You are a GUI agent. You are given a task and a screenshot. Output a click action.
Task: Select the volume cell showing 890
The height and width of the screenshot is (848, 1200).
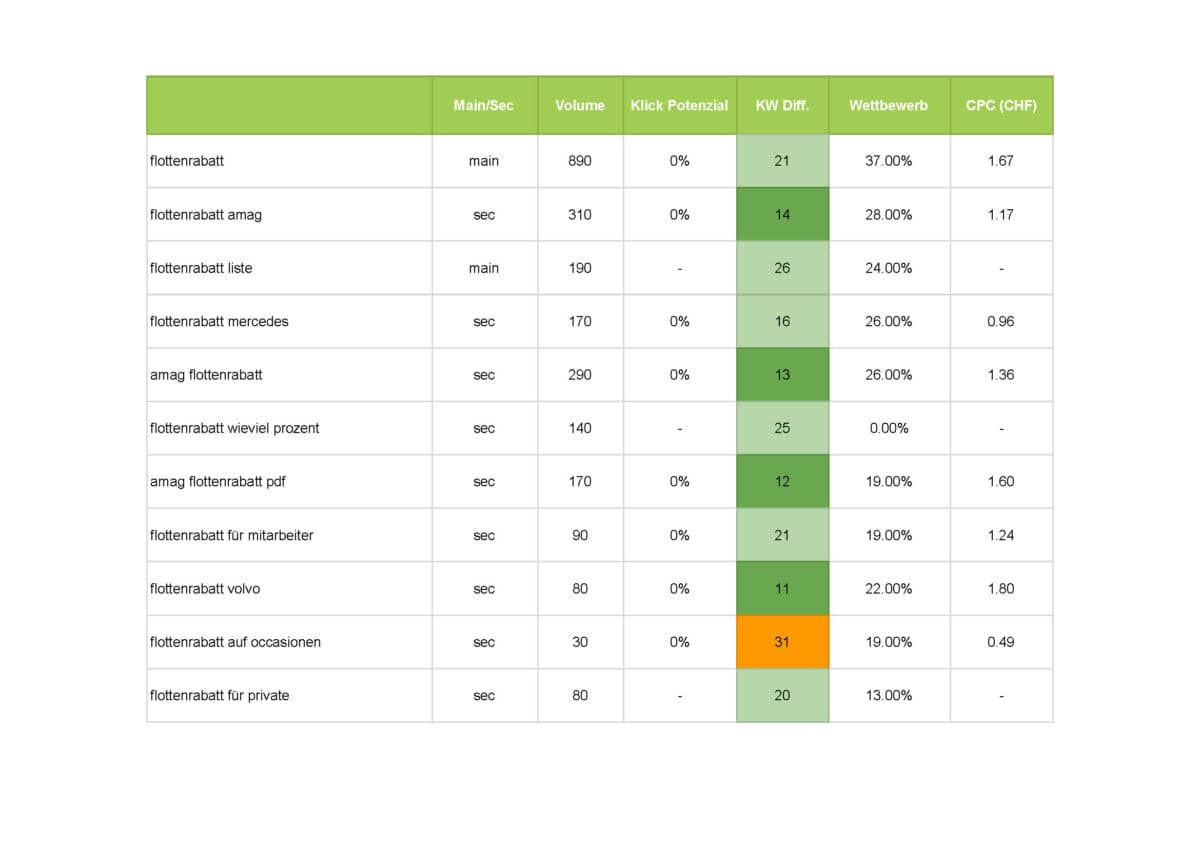coord(580,161)
